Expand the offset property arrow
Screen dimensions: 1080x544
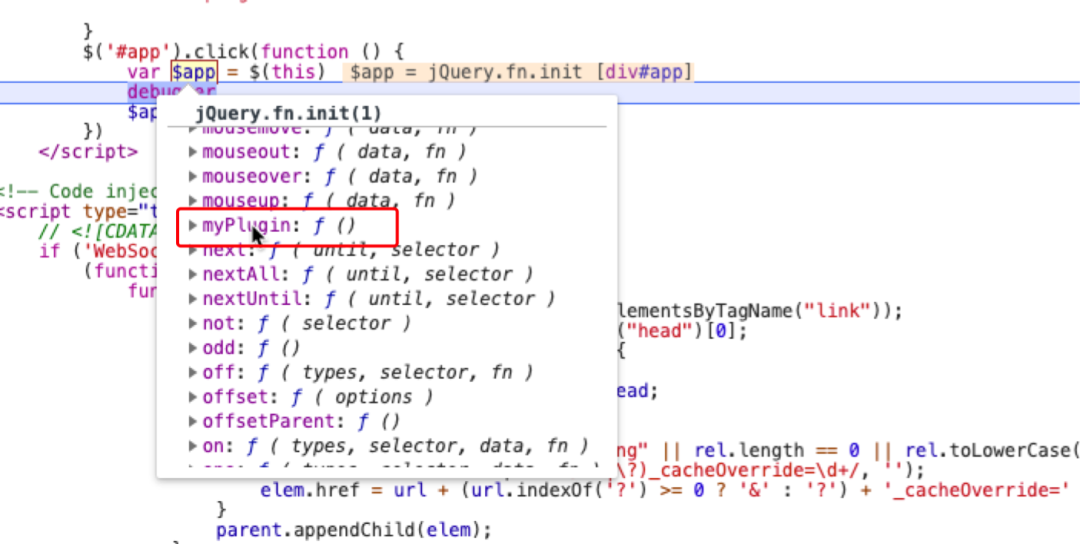[194, 397]
